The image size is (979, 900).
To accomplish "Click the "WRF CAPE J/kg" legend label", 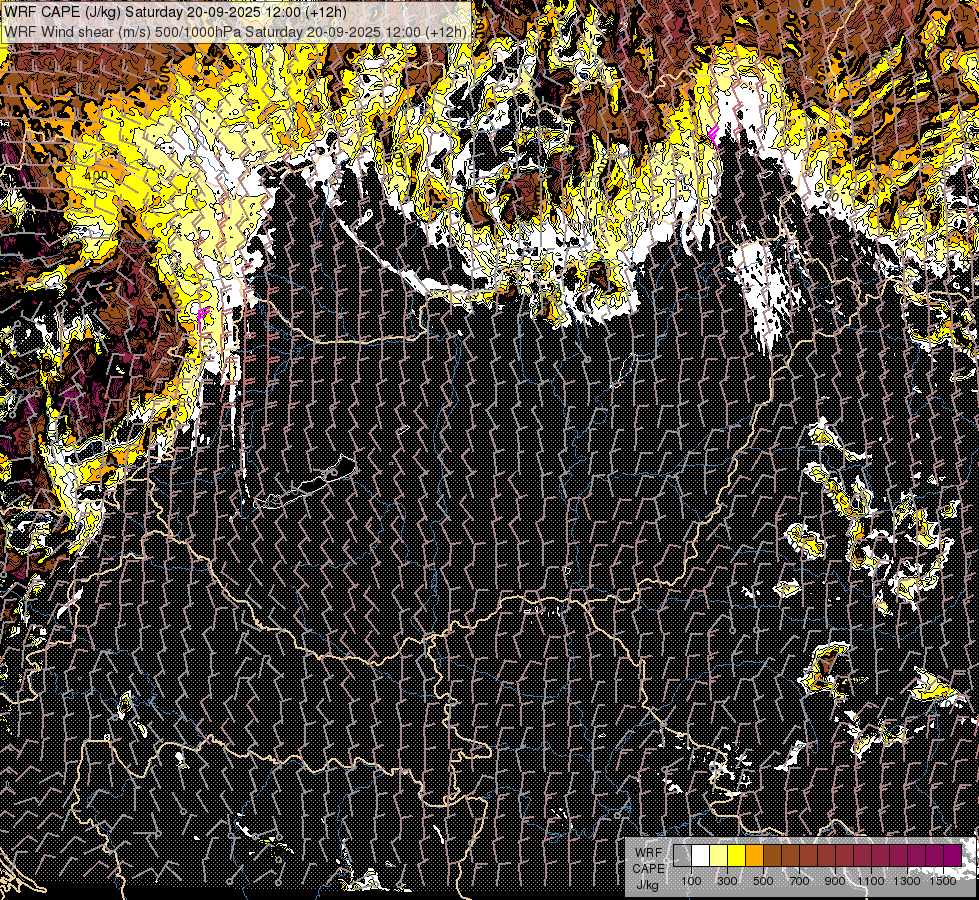I will pos(648,868).
